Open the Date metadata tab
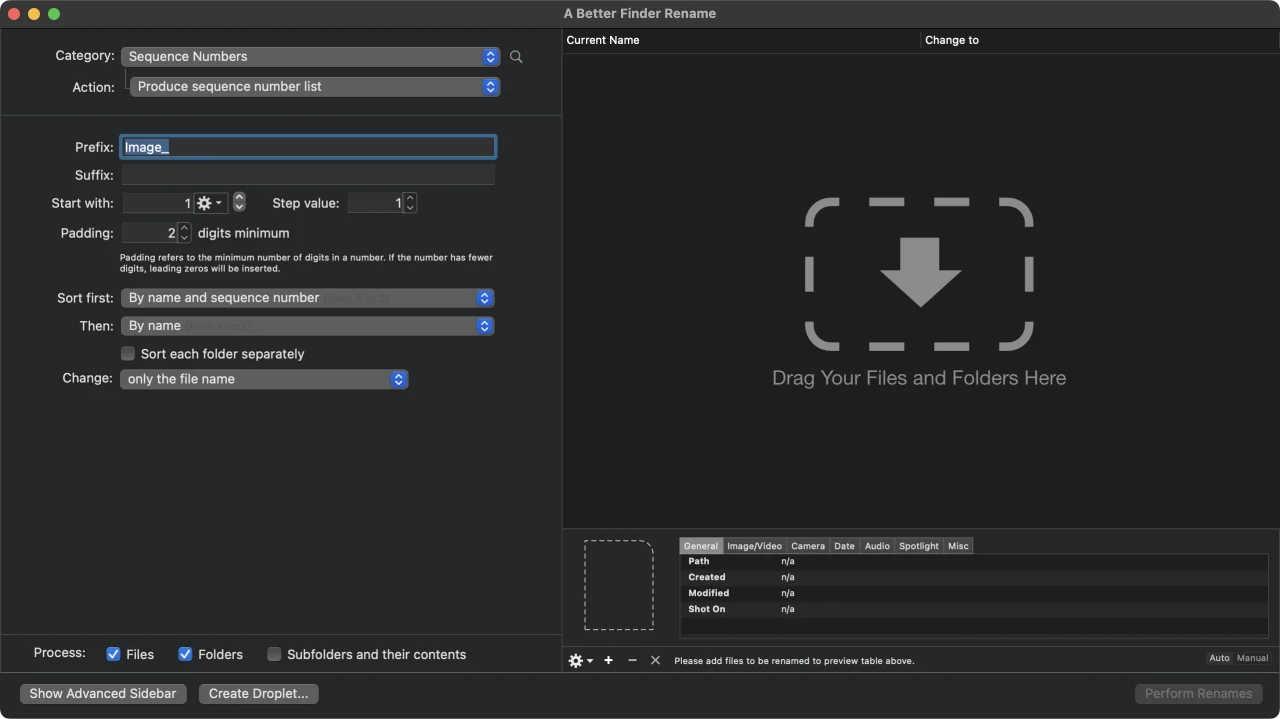Image resolution: width=1280 pixels, height=719 pixels. [845, 546]
